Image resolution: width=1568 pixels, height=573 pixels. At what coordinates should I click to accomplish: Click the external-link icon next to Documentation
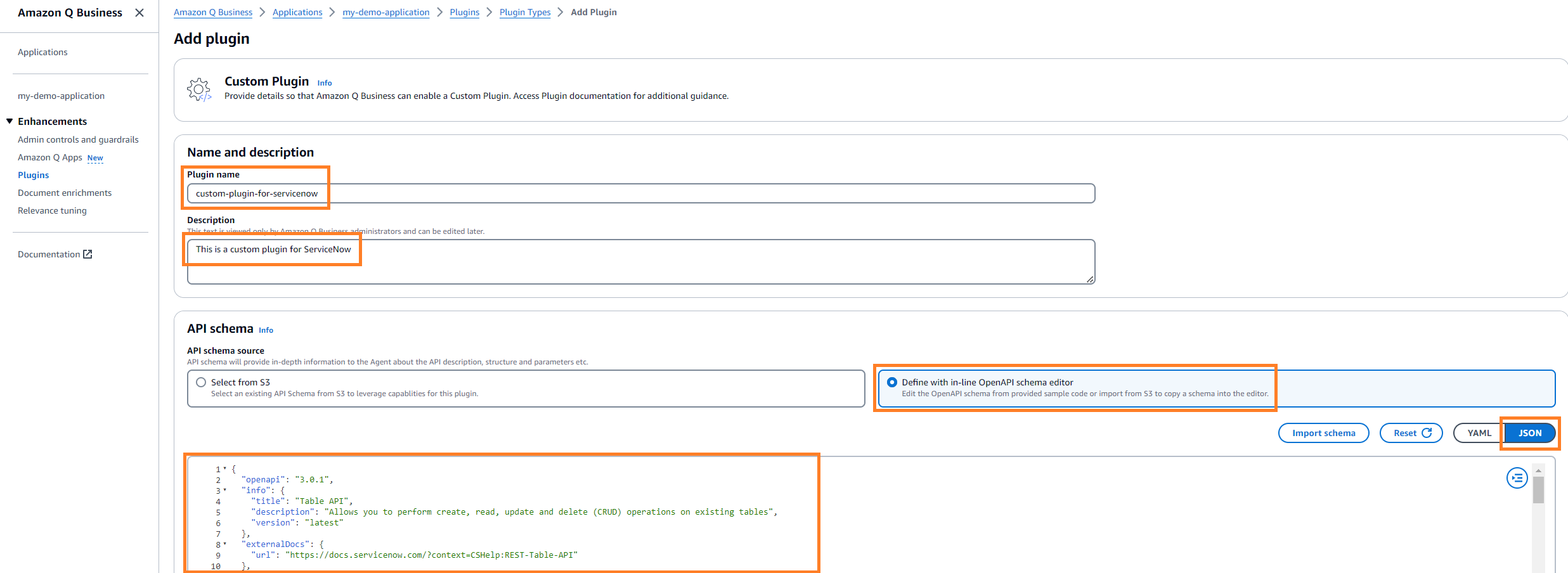89,254
